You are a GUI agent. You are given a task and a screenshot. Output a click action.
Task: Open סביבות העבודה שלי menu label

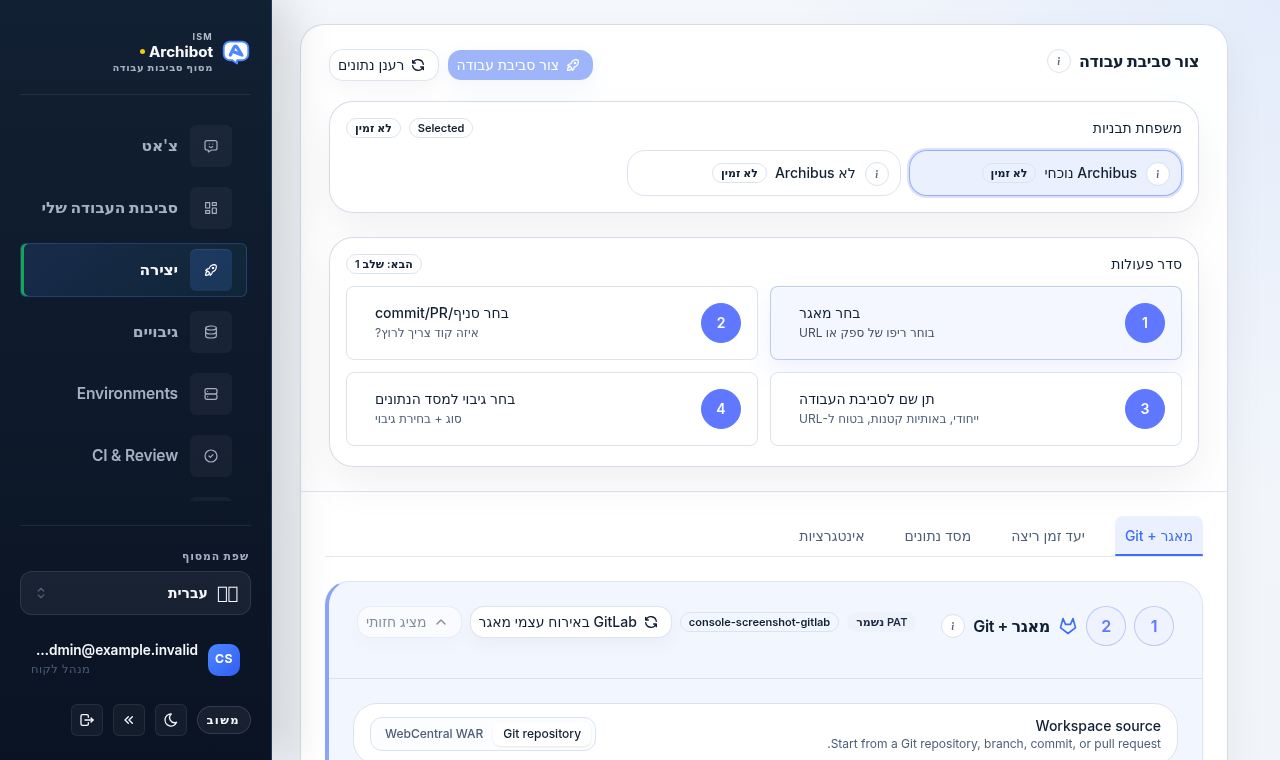[110, 208]
